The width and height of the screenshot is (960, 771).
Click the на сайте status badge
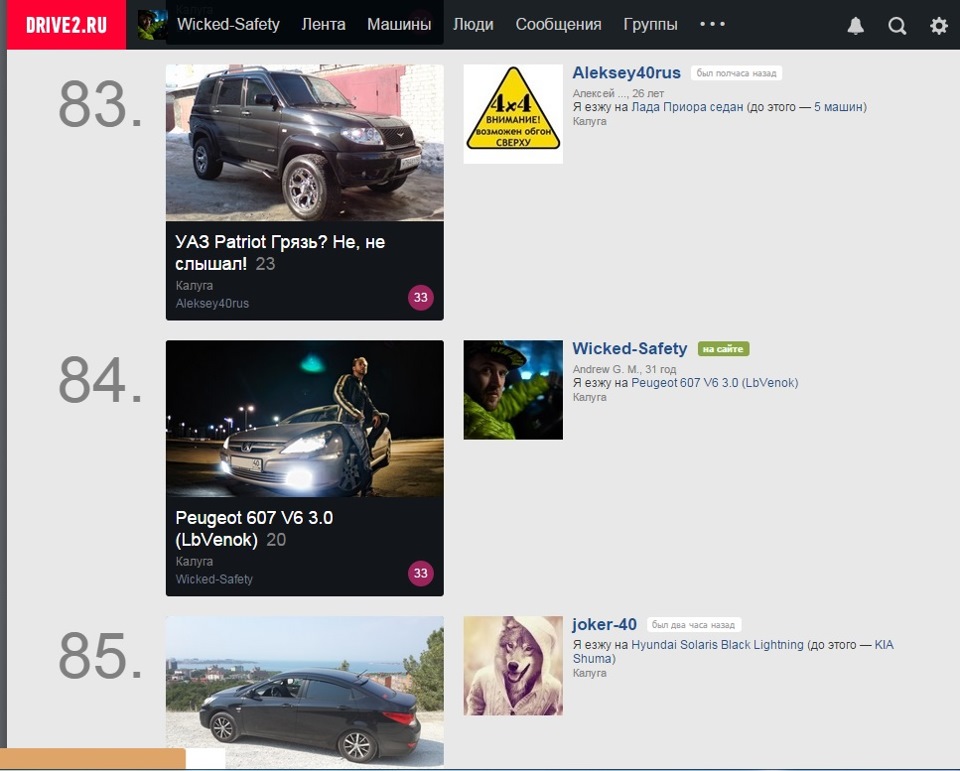(723, 349)
